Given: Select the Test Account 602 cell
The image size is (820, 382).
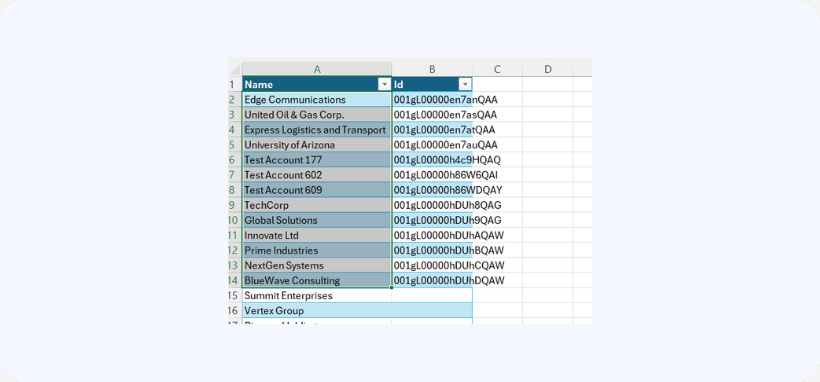Looking at the screenshot, I should coord(317,175).
